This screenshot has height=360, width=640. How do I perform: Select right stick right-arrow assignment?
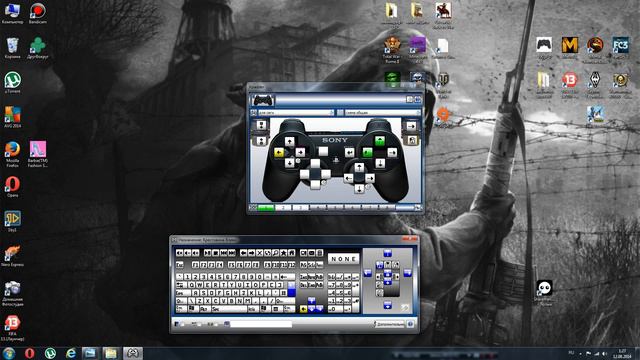[x=370, y=178]
